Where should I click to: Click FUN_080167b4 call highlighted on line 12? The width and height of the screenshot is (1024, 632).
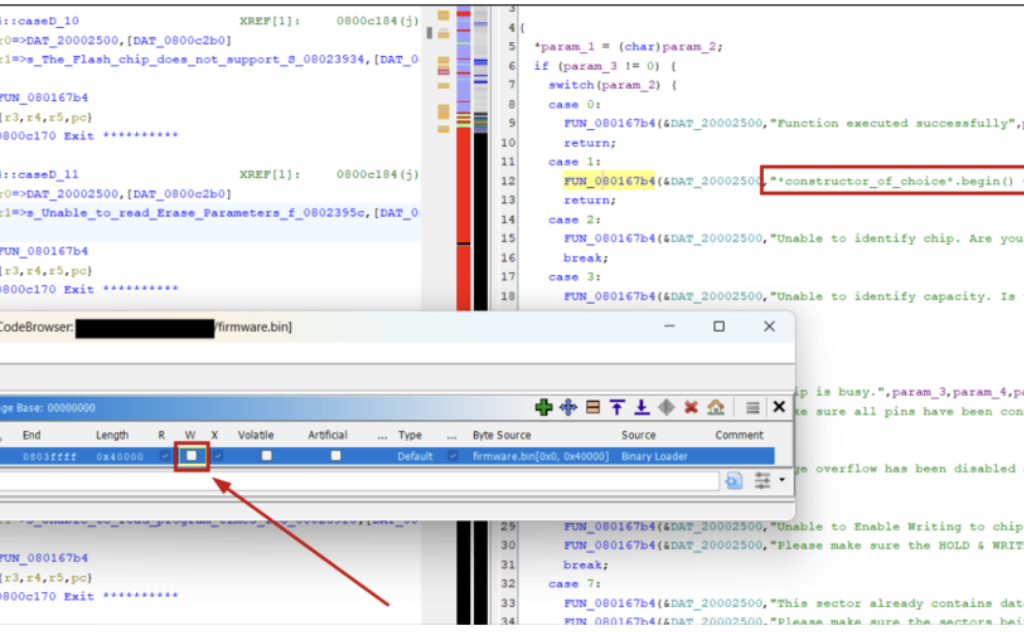(609, 181)
